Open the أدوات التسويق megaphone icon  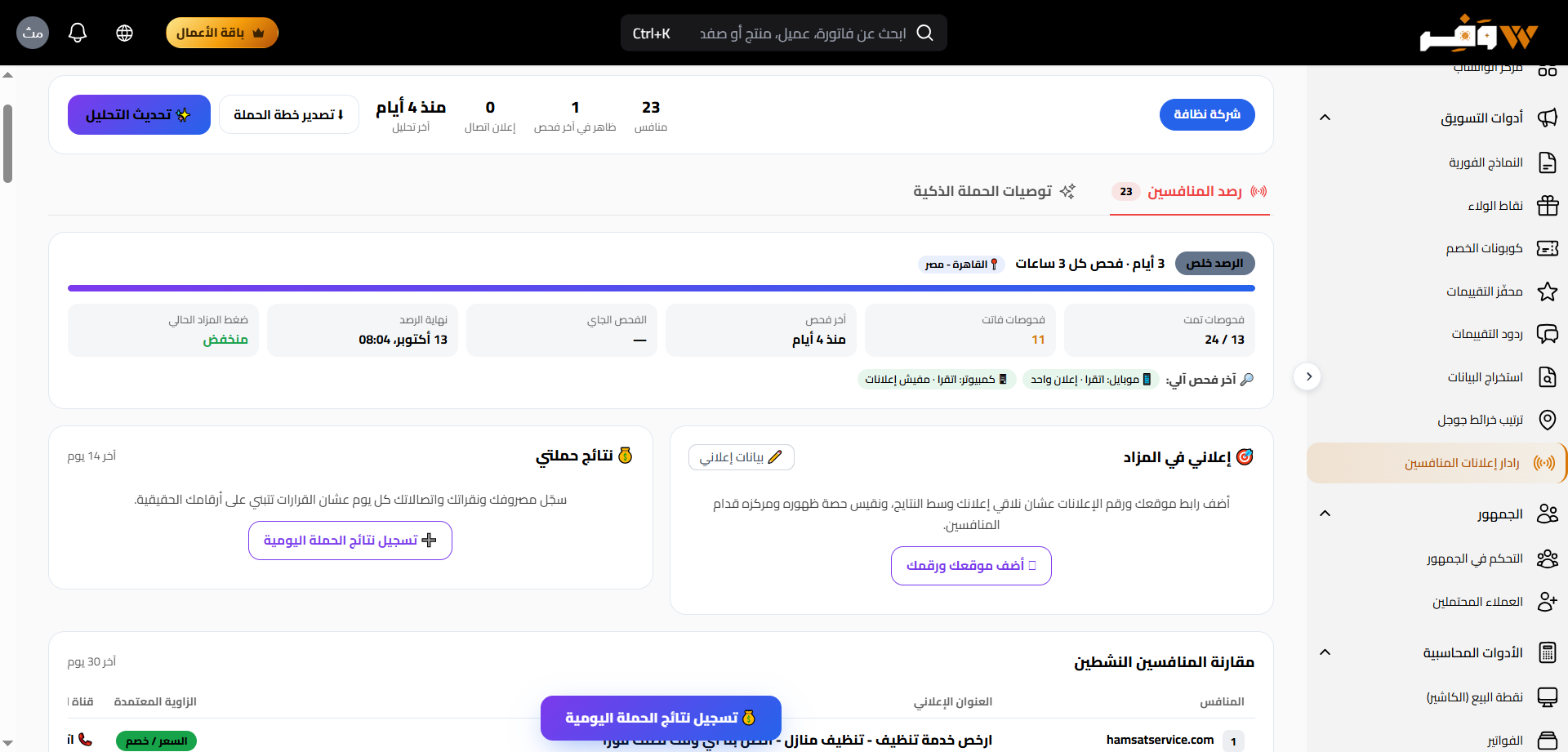click(x=1548, y=118)
